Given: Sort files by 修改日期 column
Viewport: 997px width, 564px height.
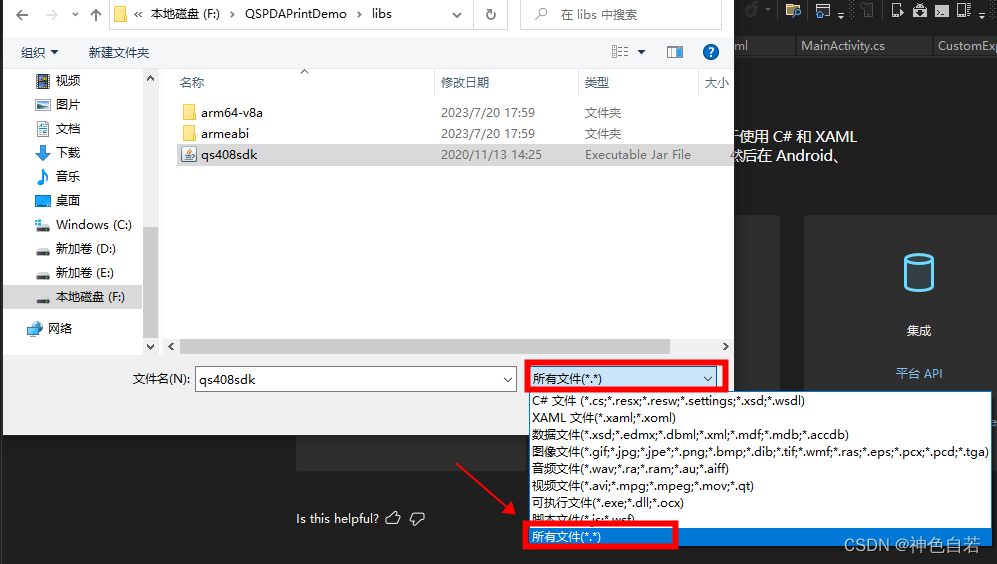Looking at the screenshot, I should [465, 83].
